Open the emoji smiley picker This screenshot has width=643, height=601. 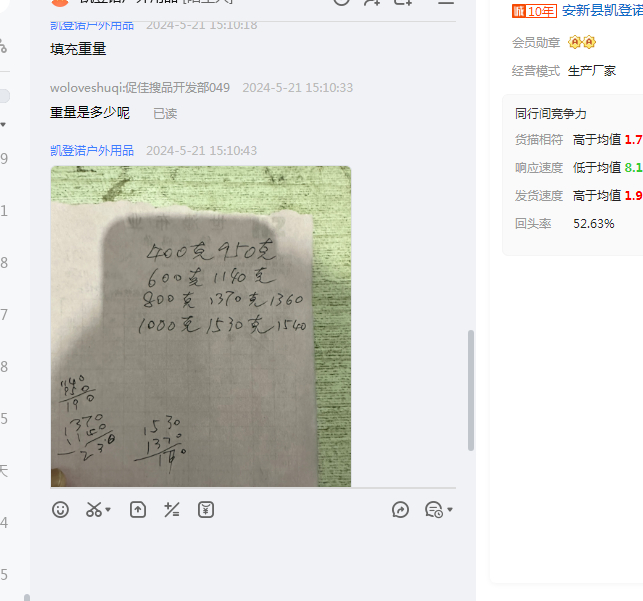(x=60, y=510)
